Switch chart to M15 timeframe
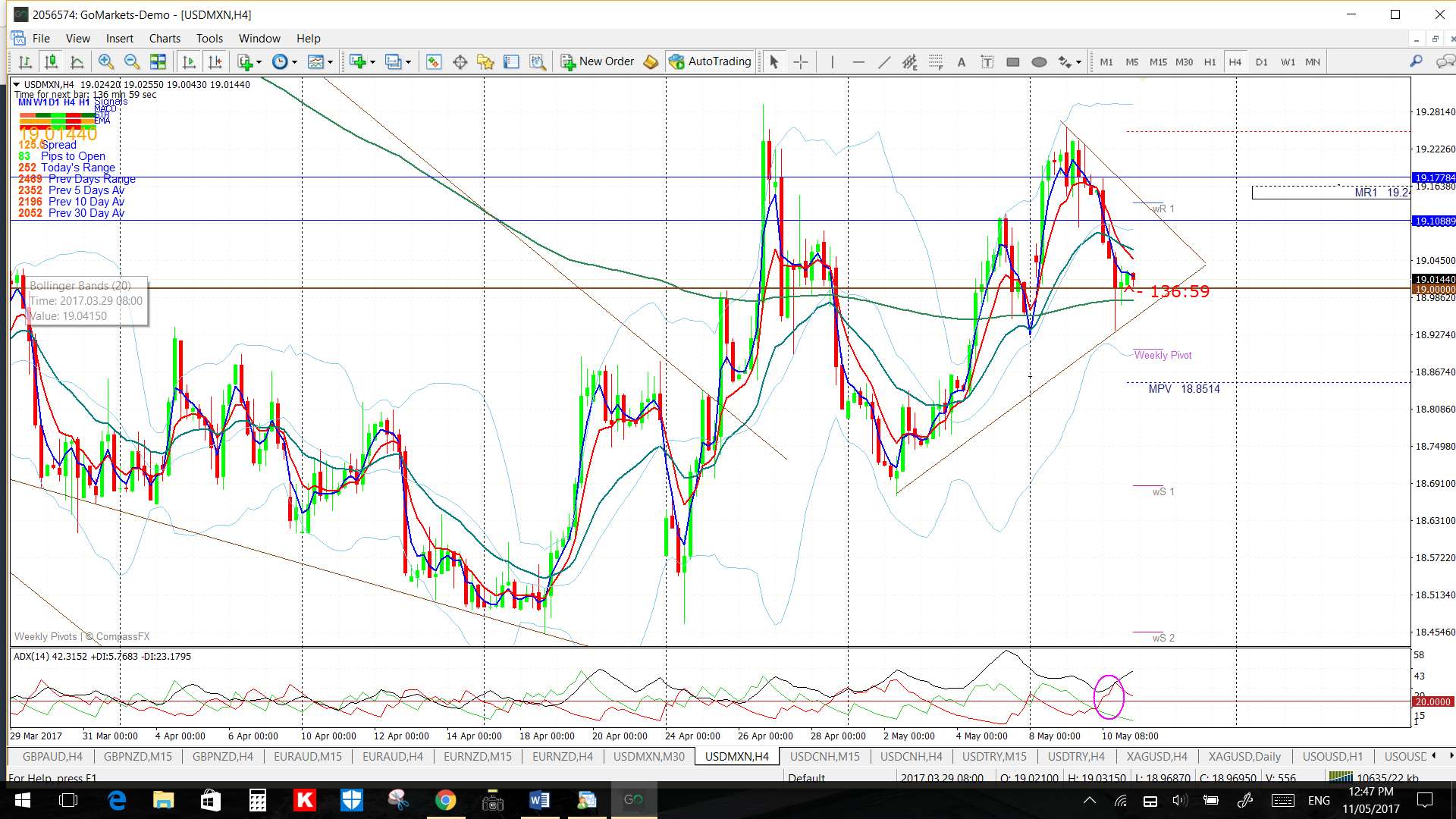 coord(1158,62)
